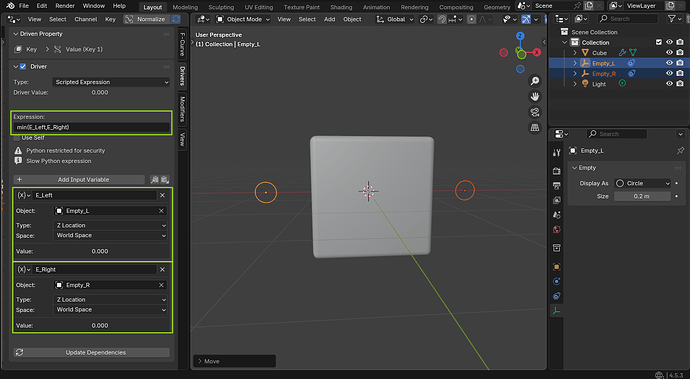Open the driver Type Scripted Expression dropdown
Viewport: 690px width, 379px height.
(x=111, y=82)
